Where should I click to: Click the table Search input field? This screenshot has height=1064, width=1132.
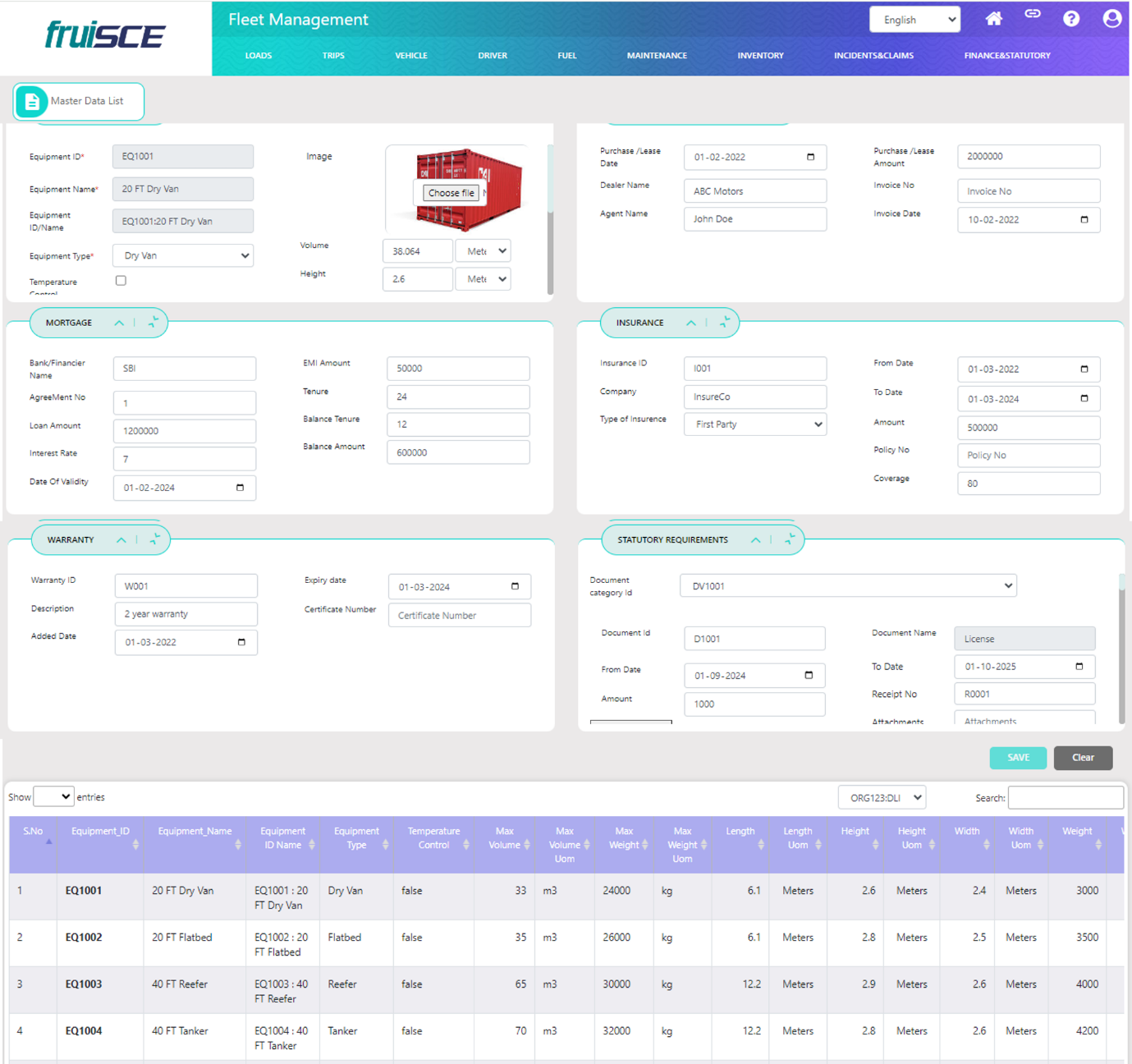click(x=1065, y=798)
